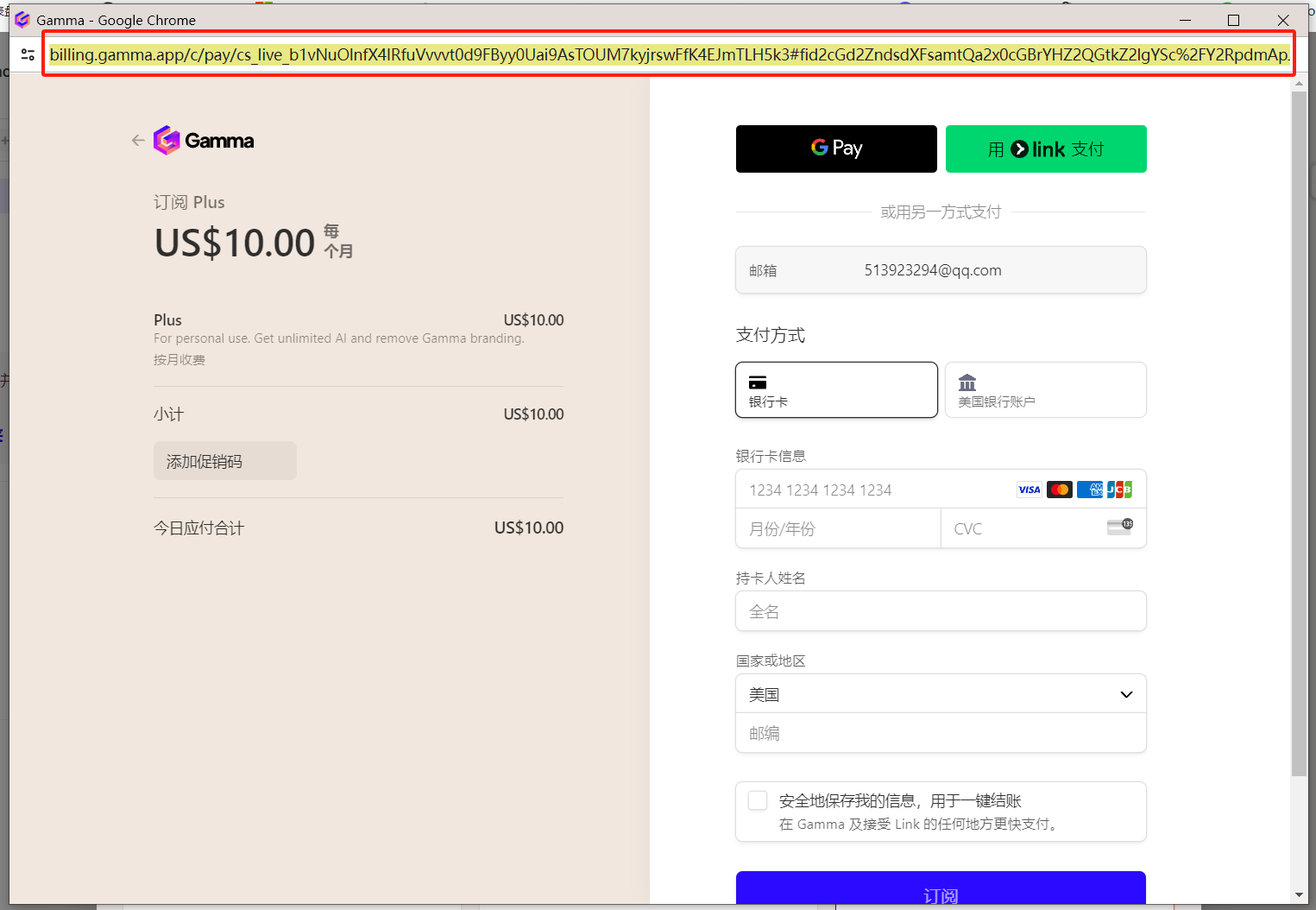1316x910 pixels.
Task: Click the credit card icon in 银行卡 tab
Action: (x=758, y=382)
